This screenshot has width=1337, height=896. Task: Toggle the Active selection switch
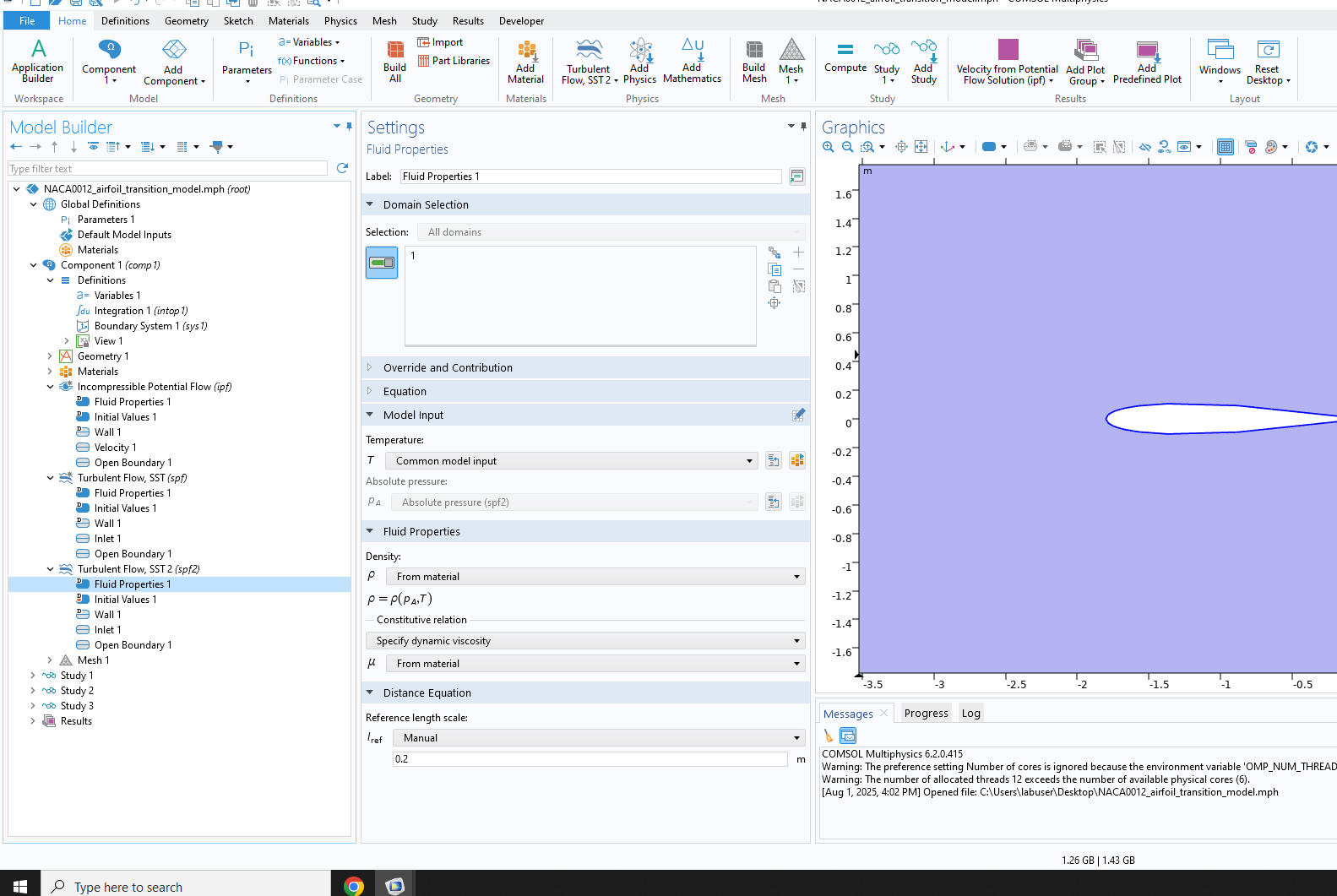[382, 263]
